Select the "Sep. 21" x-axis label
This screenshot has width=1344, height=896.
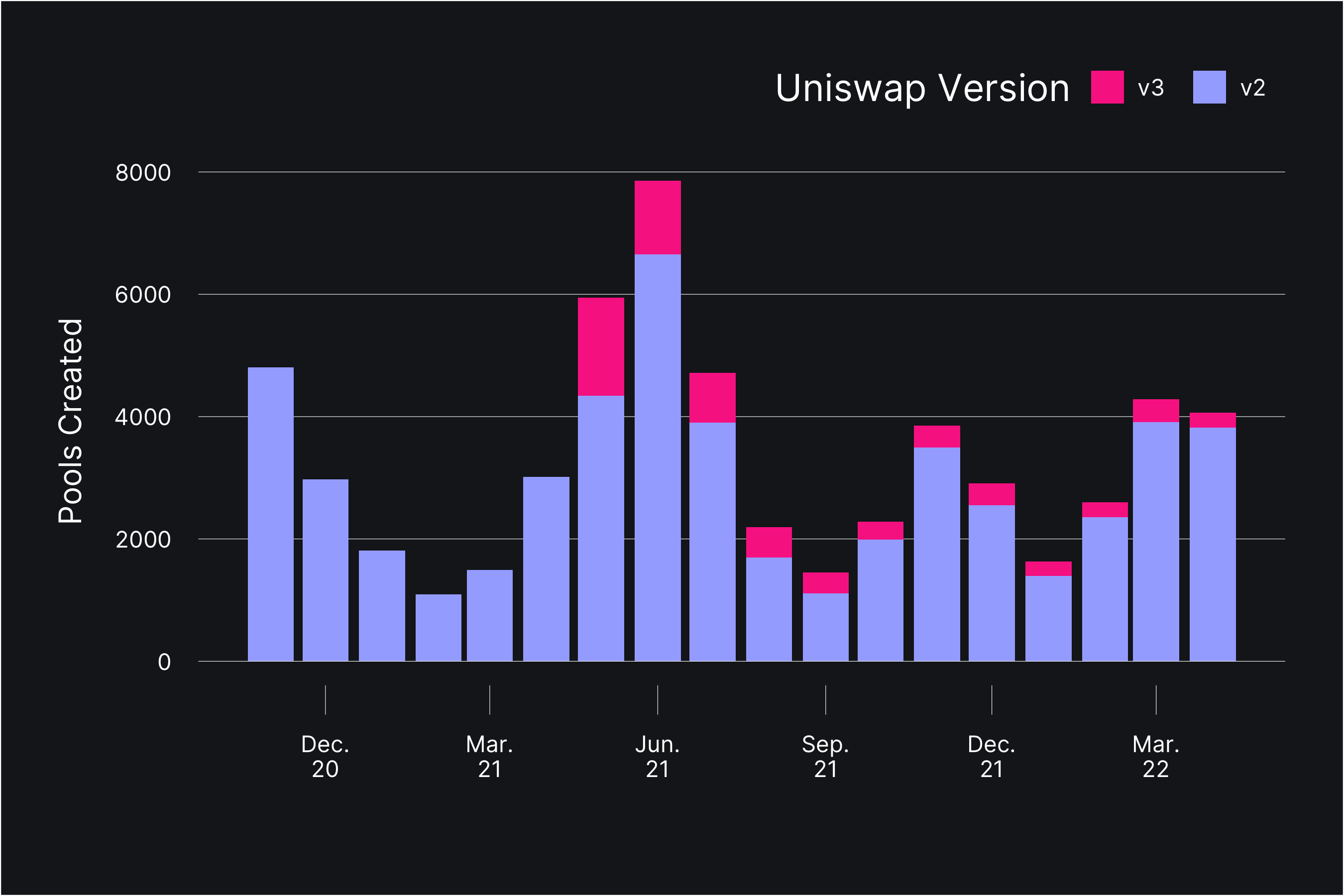[x=826, y=757]
